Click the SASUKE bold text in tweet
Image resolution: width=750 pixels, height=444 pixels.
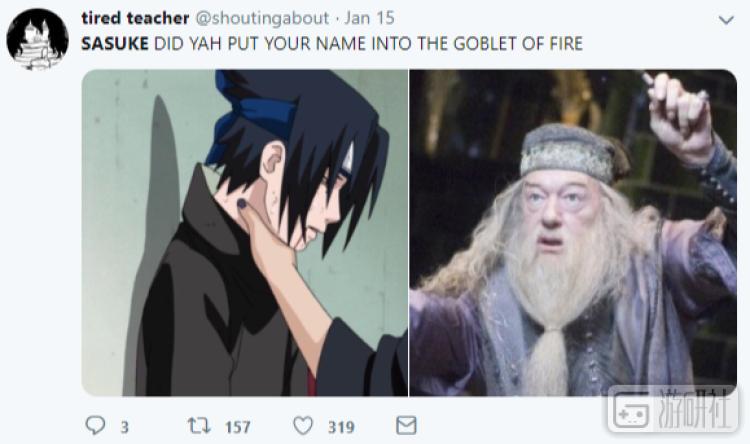pos(115,44)
